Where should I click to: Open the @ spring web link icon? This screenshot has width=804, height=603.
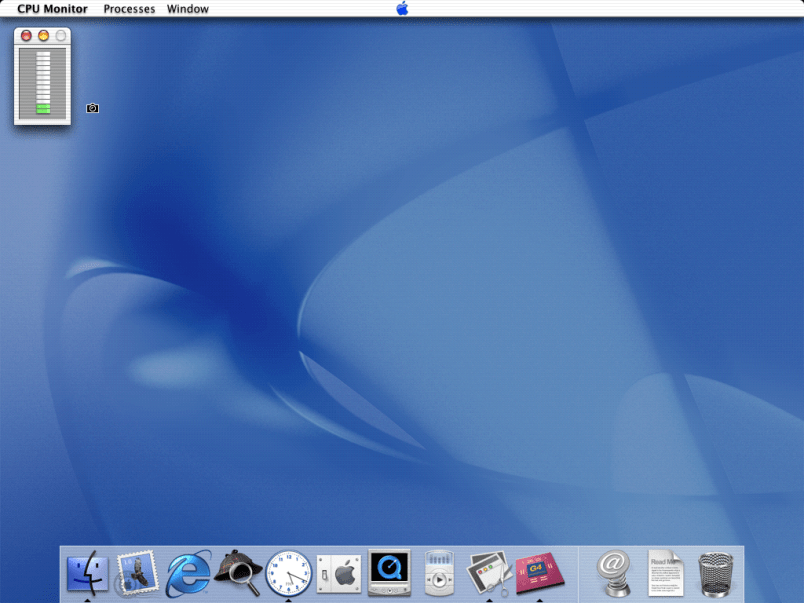click(613, 574)
